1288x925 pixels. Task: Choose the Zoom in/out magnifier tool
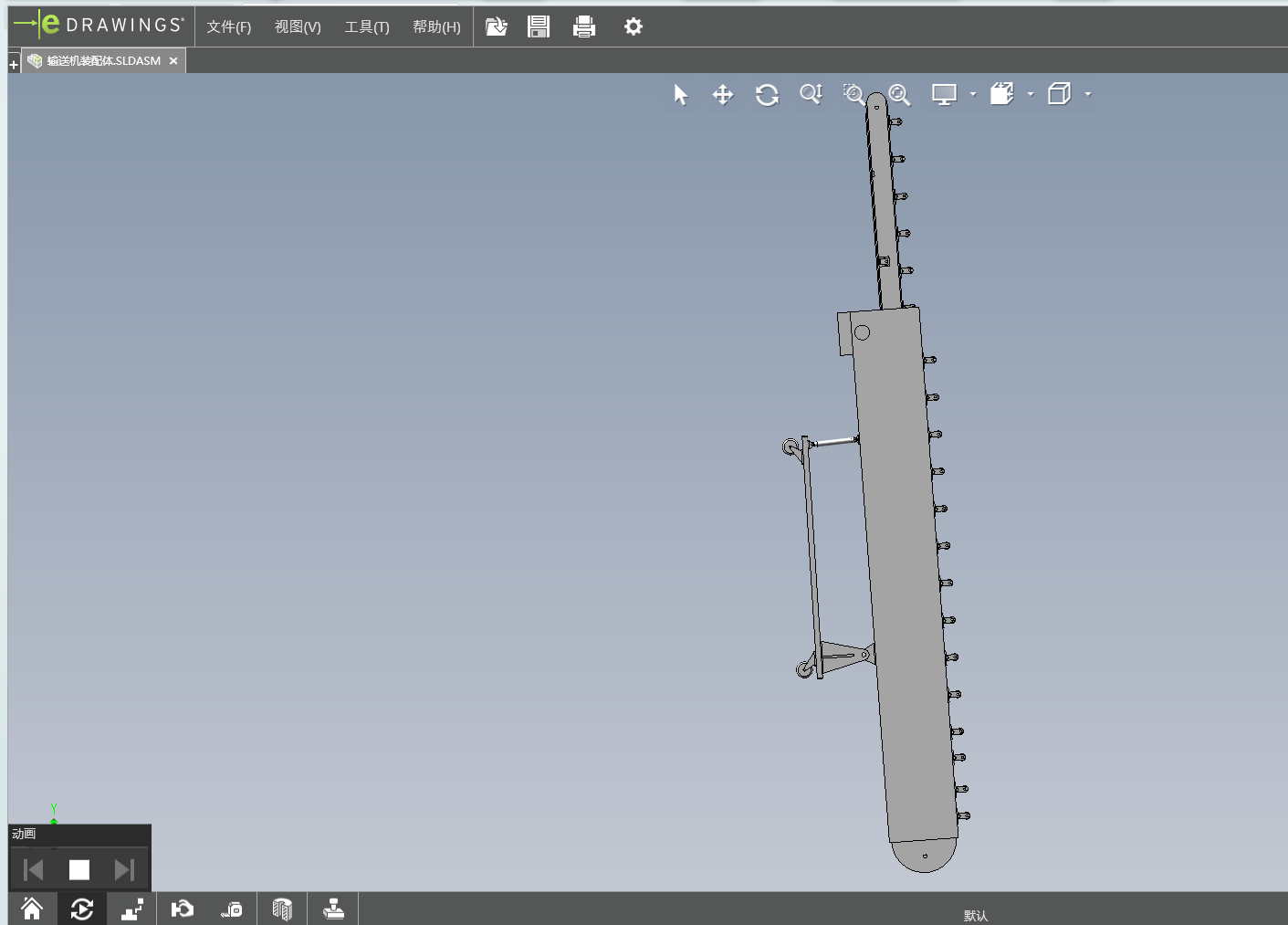pyautogui.click(x=811, y=95)
